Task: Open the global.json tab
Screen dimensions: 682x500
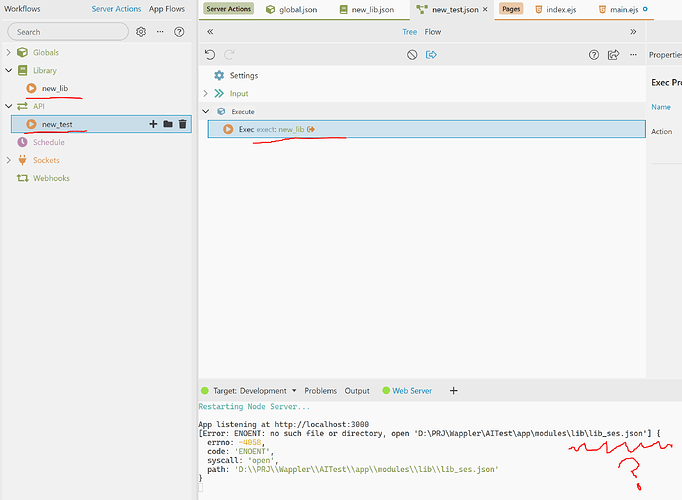Action: [292, 9]
